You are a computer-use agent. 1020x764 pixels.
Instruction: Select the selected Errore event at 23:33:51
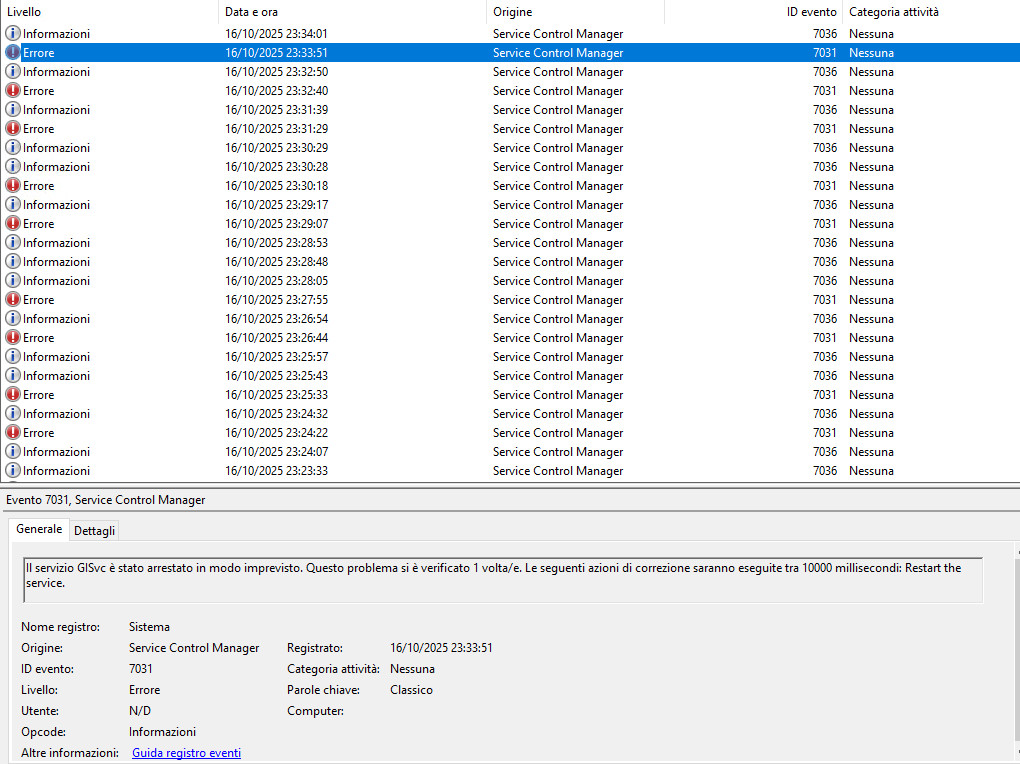(300, 53)
